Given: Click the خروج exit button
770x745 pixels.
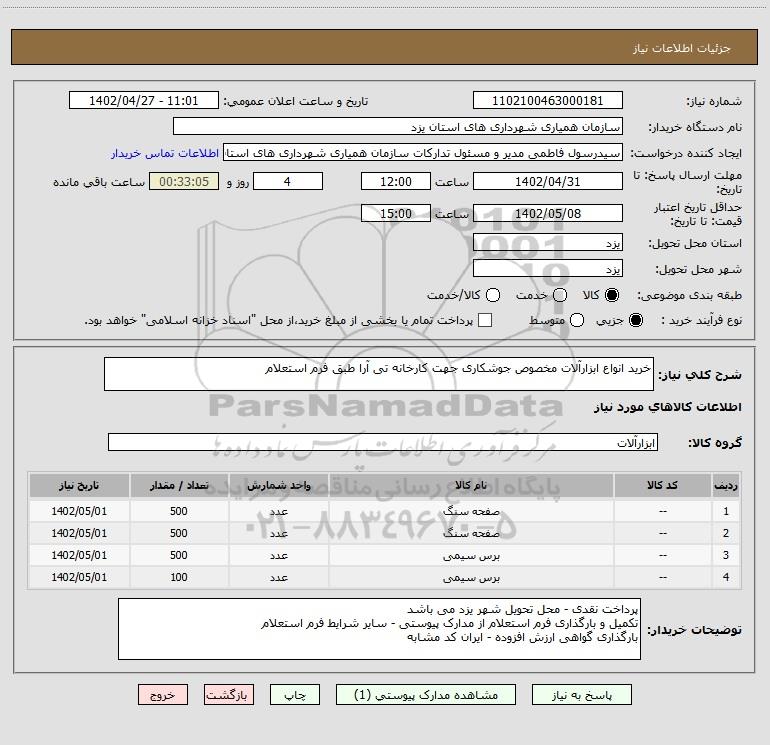Looking at the screenshot, I should coord(163,695).
